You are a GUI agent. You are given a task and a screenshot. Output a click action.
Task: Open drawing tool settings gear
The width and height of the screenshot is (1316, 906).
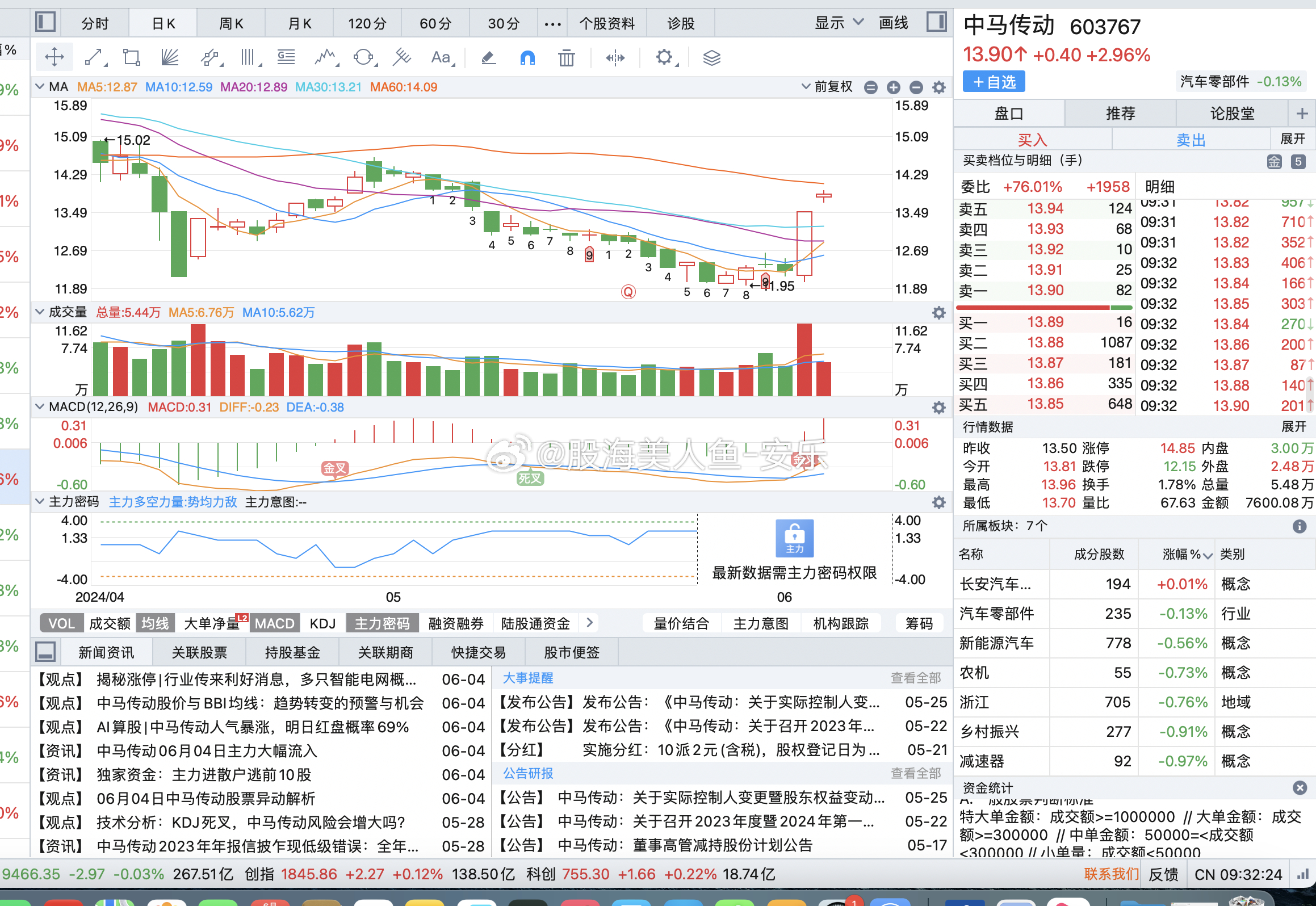(665, 57)
